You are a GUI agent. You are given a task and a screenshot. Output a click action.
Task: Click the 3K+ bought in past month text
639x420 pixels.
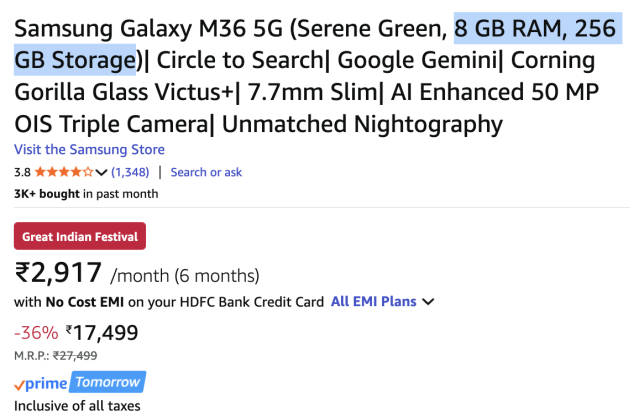86,194
